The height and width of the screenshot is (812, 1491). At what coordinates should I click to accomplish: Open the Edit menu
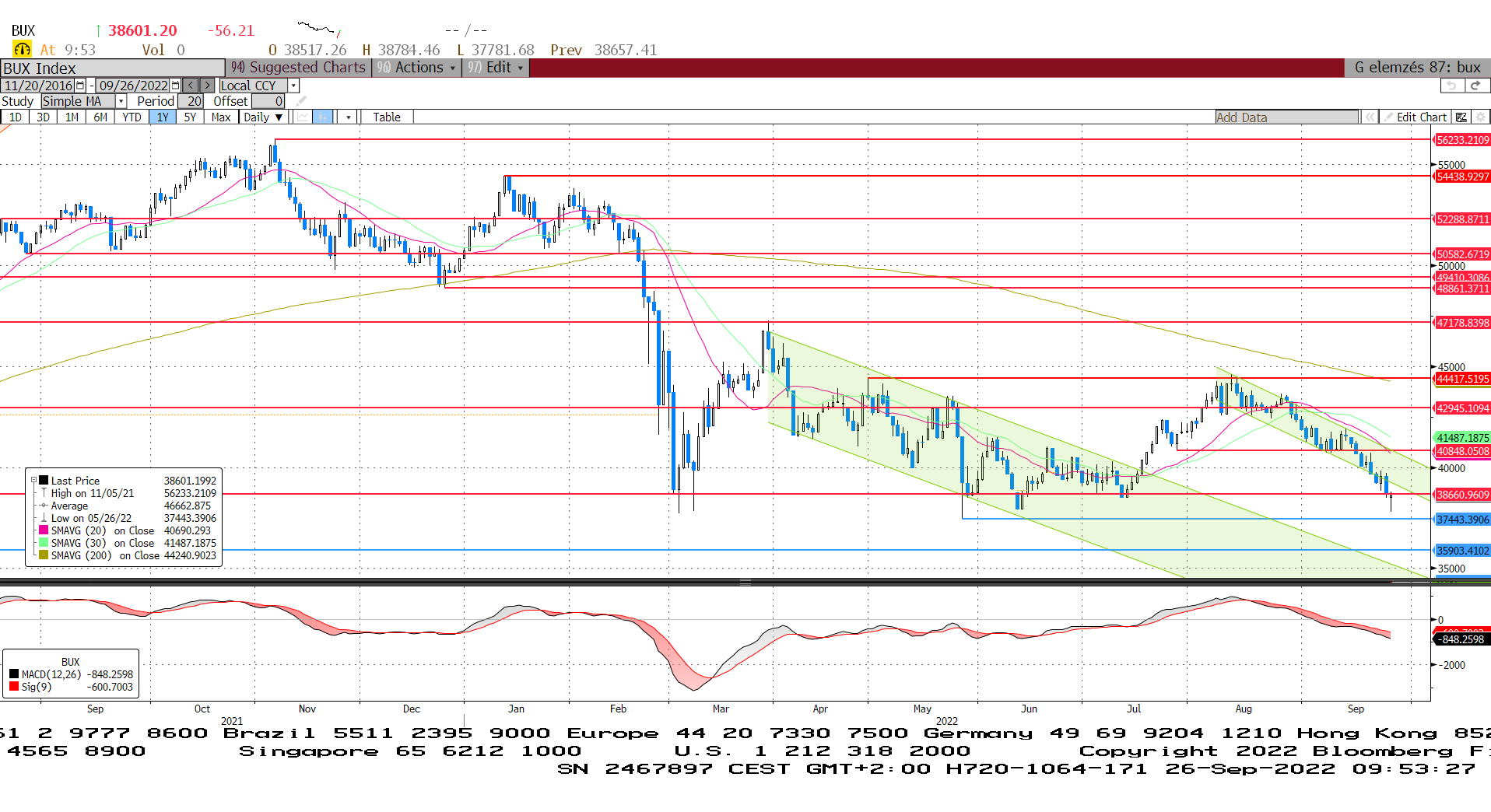(496, 68)
